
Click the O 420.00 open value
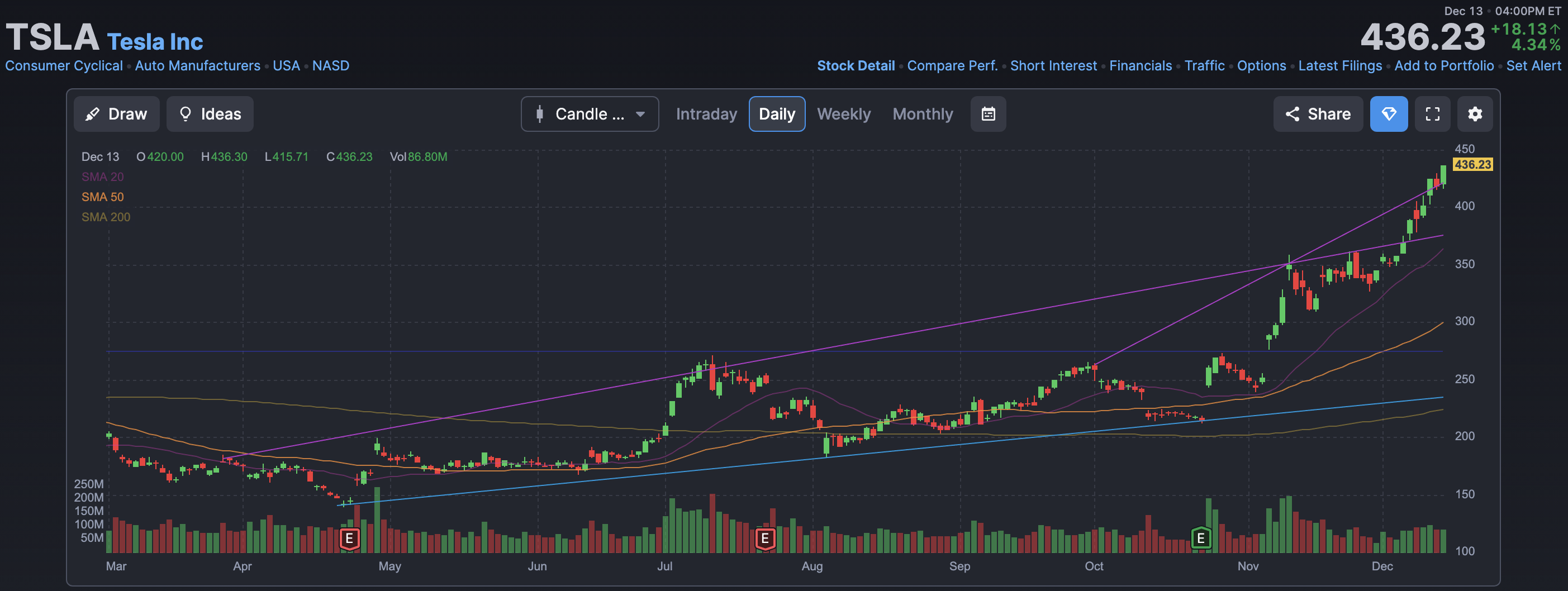pos(159,157)
